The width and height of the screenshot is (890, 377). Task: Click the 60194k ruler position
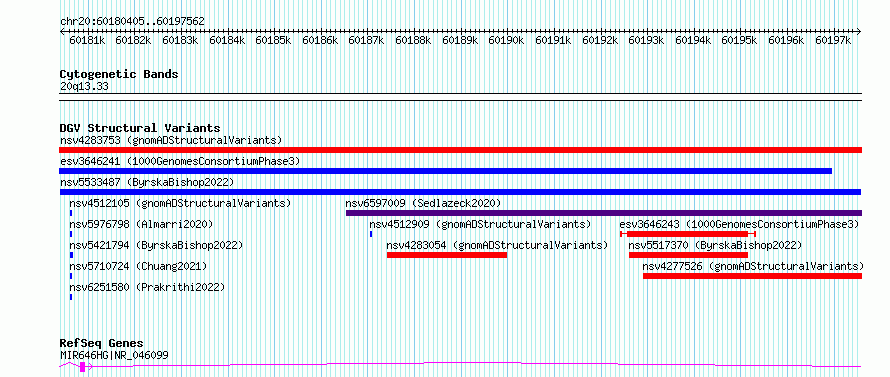click(692, 40)
